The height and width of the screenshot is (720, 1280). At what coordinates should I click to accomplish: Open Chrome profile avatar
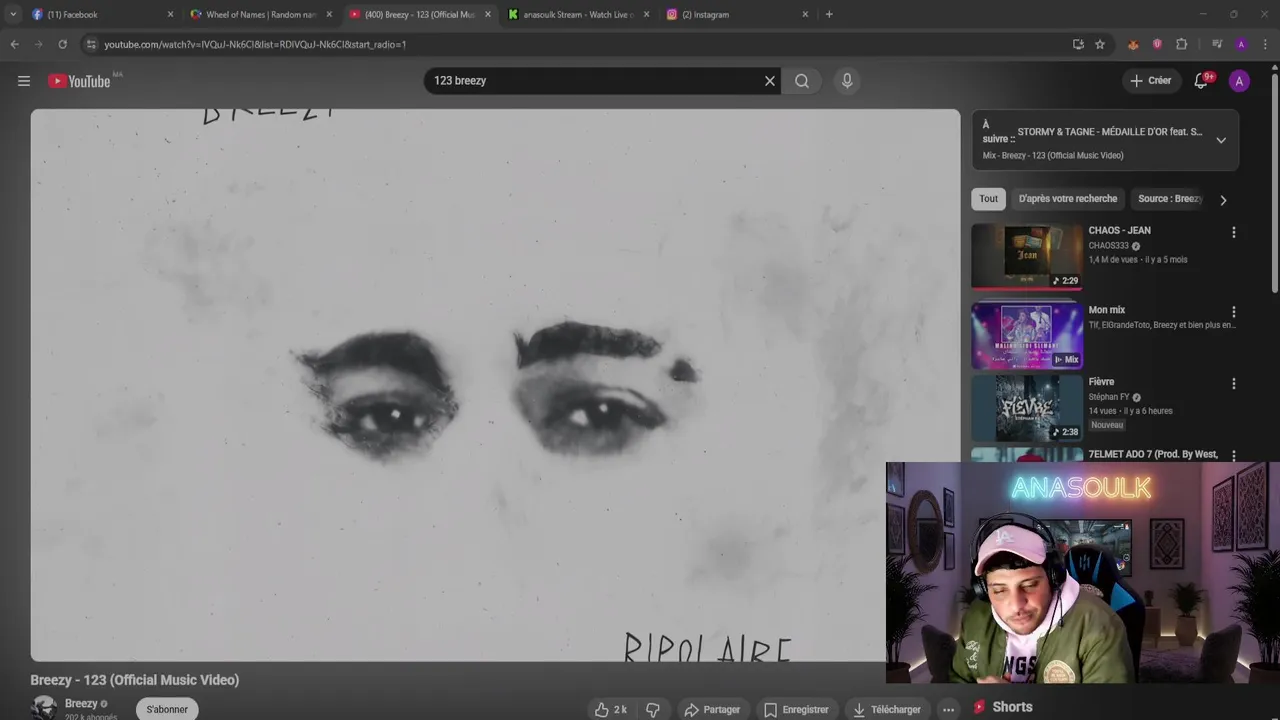coord(1241,44)
